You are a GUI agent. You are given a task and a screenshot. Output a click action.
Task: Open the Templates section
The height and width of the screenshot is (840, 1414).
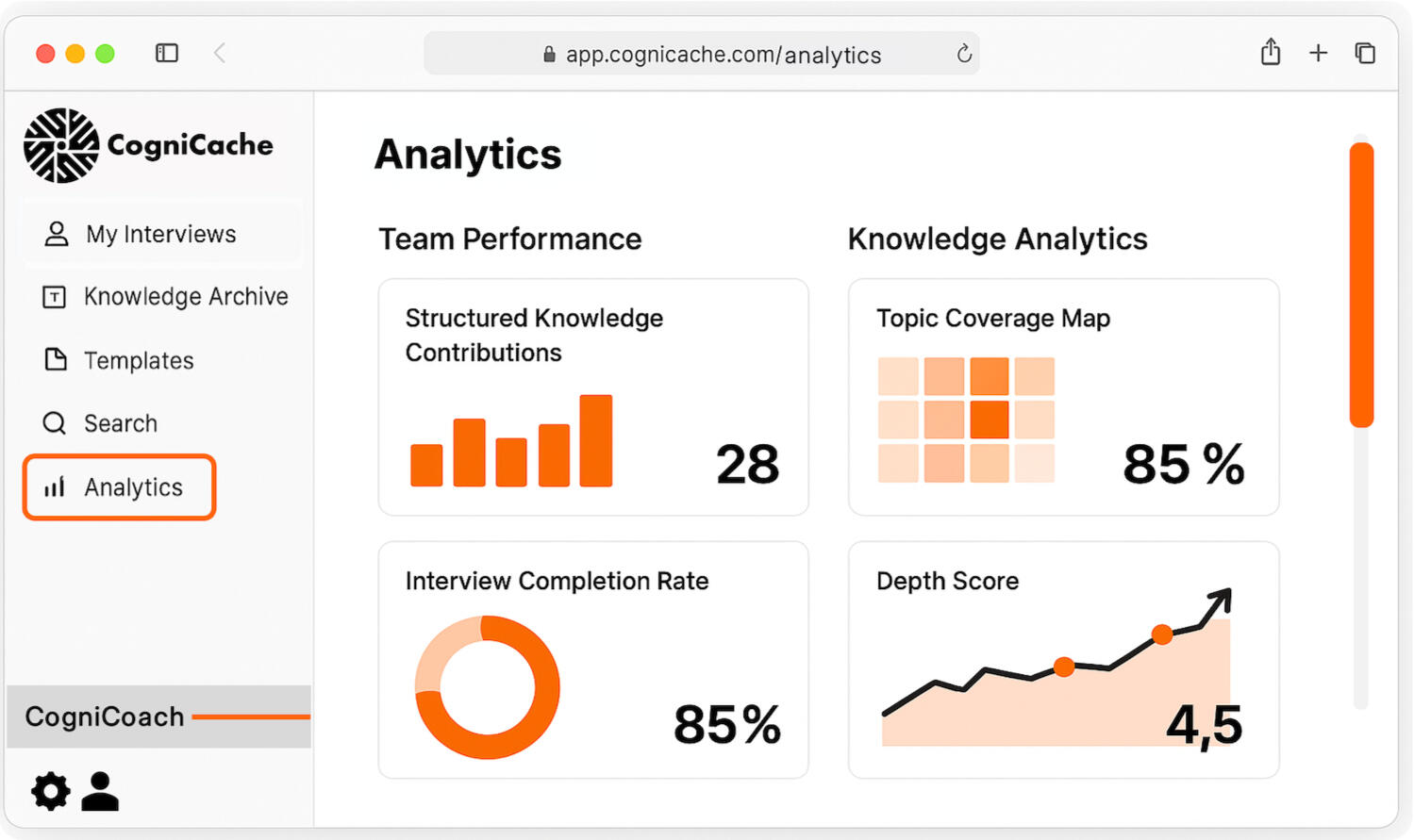click(x=139, y=360)
